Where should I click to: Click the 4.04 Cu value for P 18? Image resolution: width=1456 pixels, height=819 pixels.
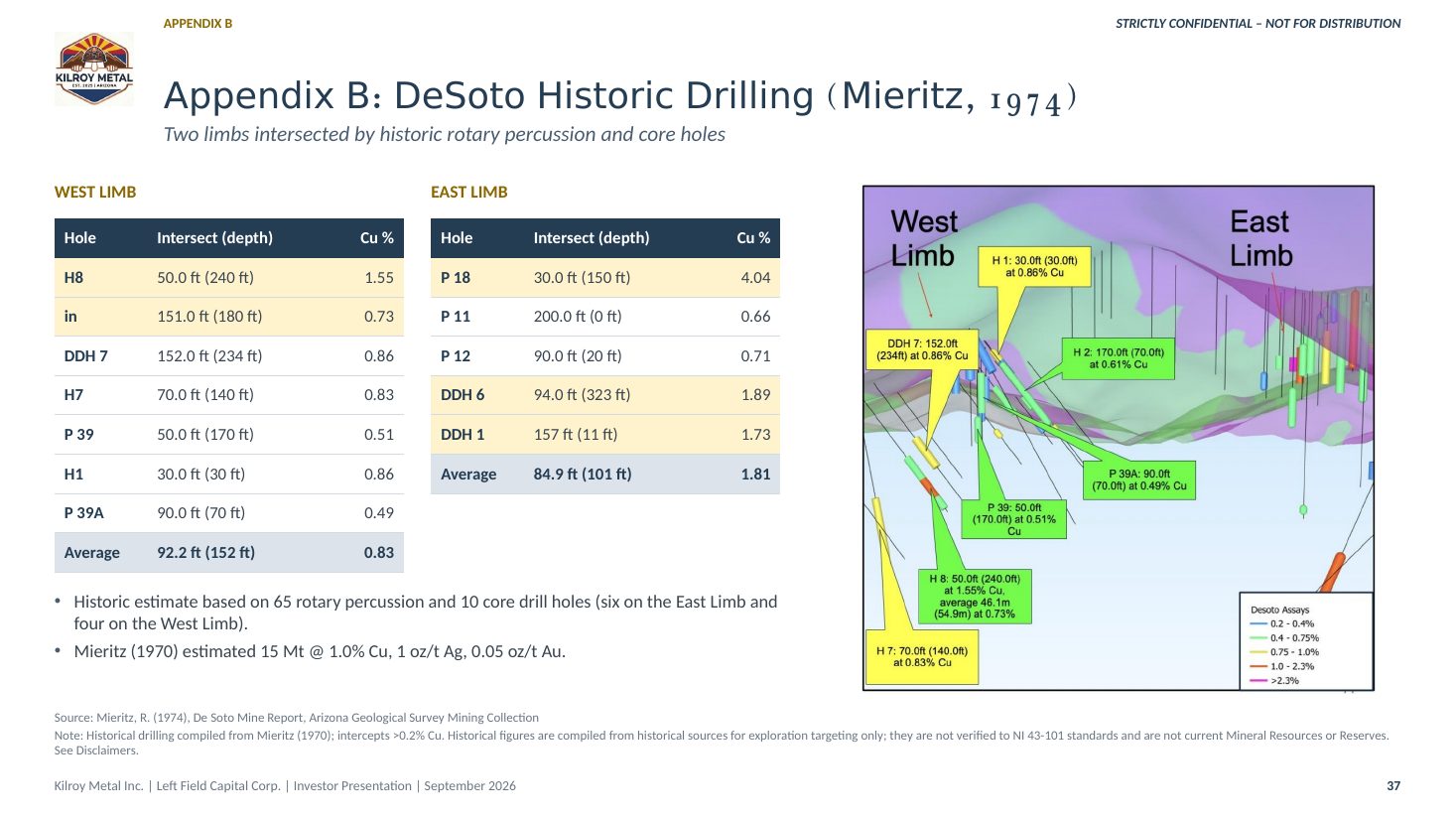755,277
